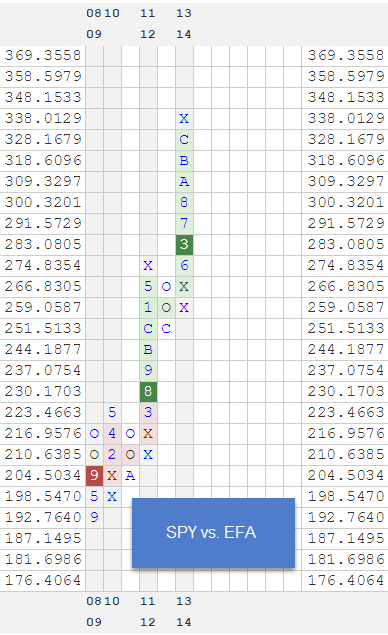
Task: Click the 6 cell in the 274.8354 row
Action: click(x=184, y=266)
